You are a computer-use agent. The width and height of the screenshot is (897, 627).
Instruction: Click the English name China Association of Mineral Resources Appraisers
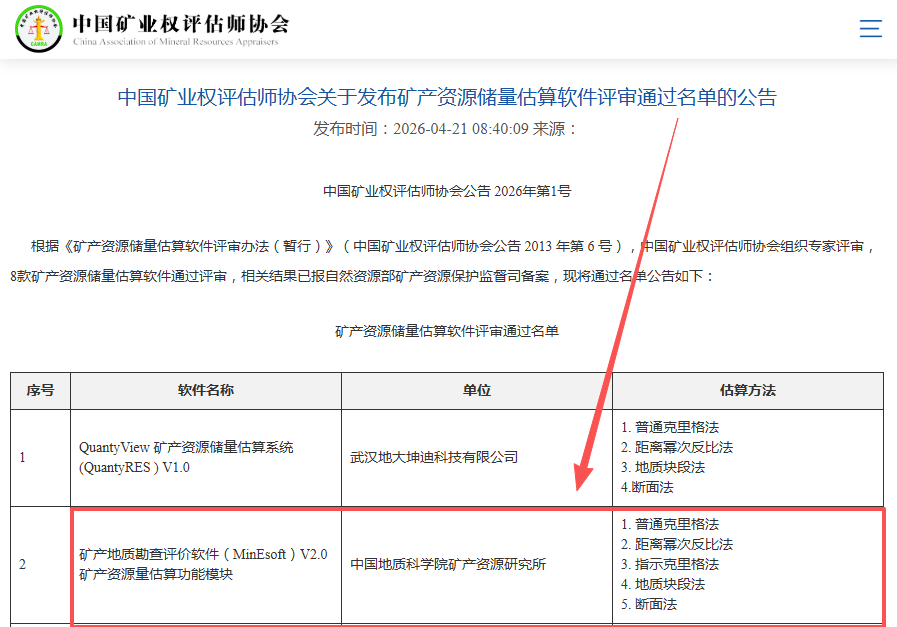coord(176,42)
